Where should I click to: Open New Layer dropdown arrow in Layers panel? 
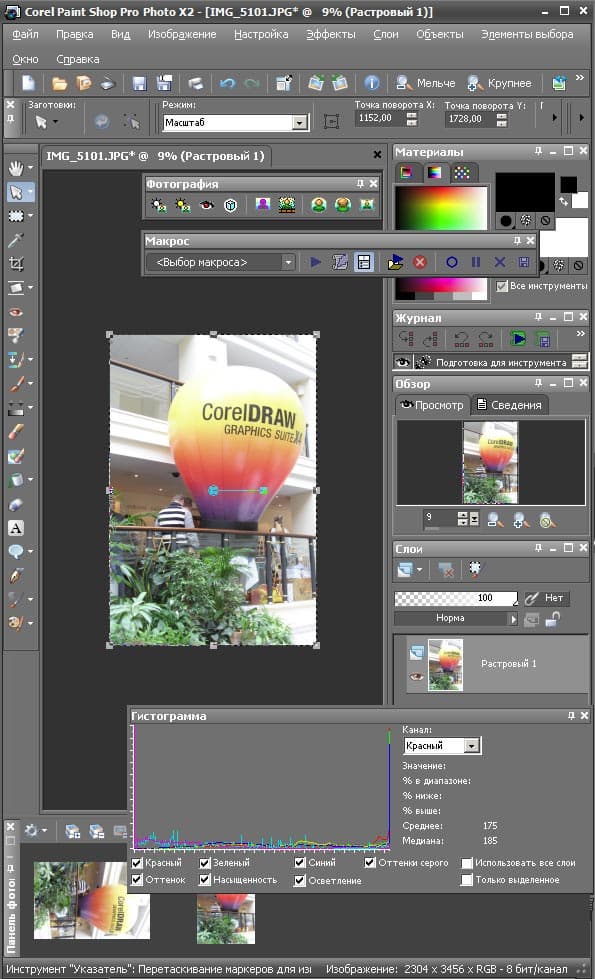point(419,569)
